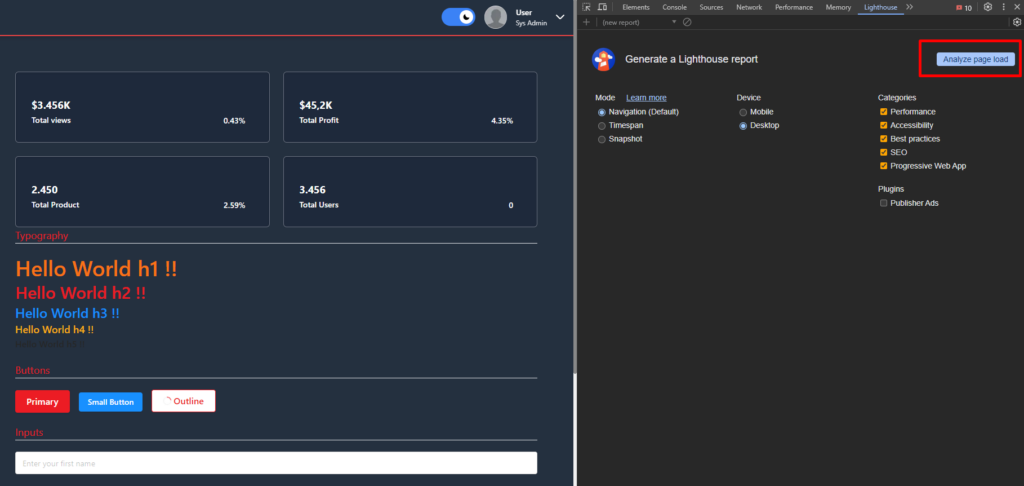Click the red issues counter icon

[964, 7]
